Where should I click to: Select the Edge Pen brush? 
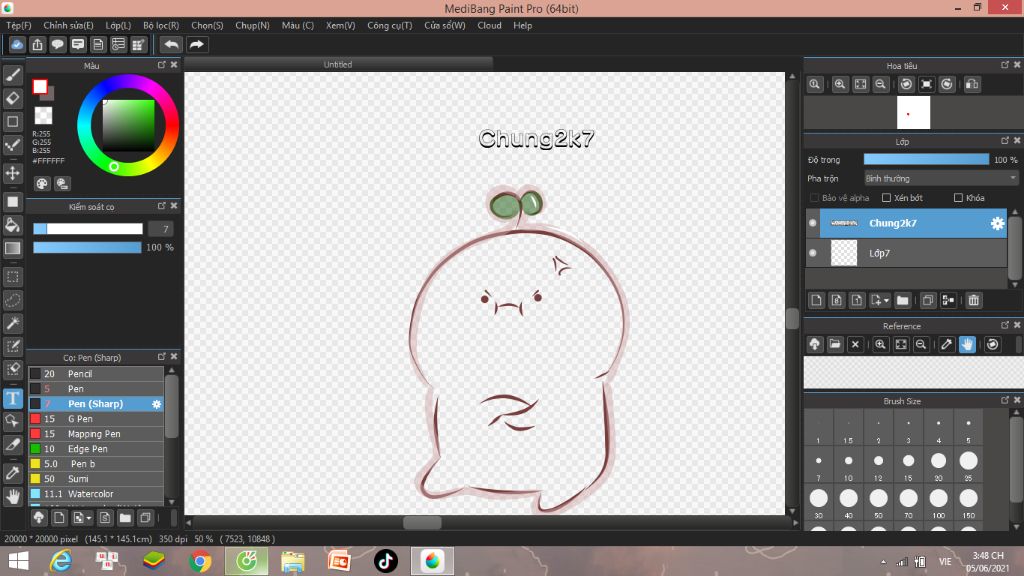tap(96, 449)
